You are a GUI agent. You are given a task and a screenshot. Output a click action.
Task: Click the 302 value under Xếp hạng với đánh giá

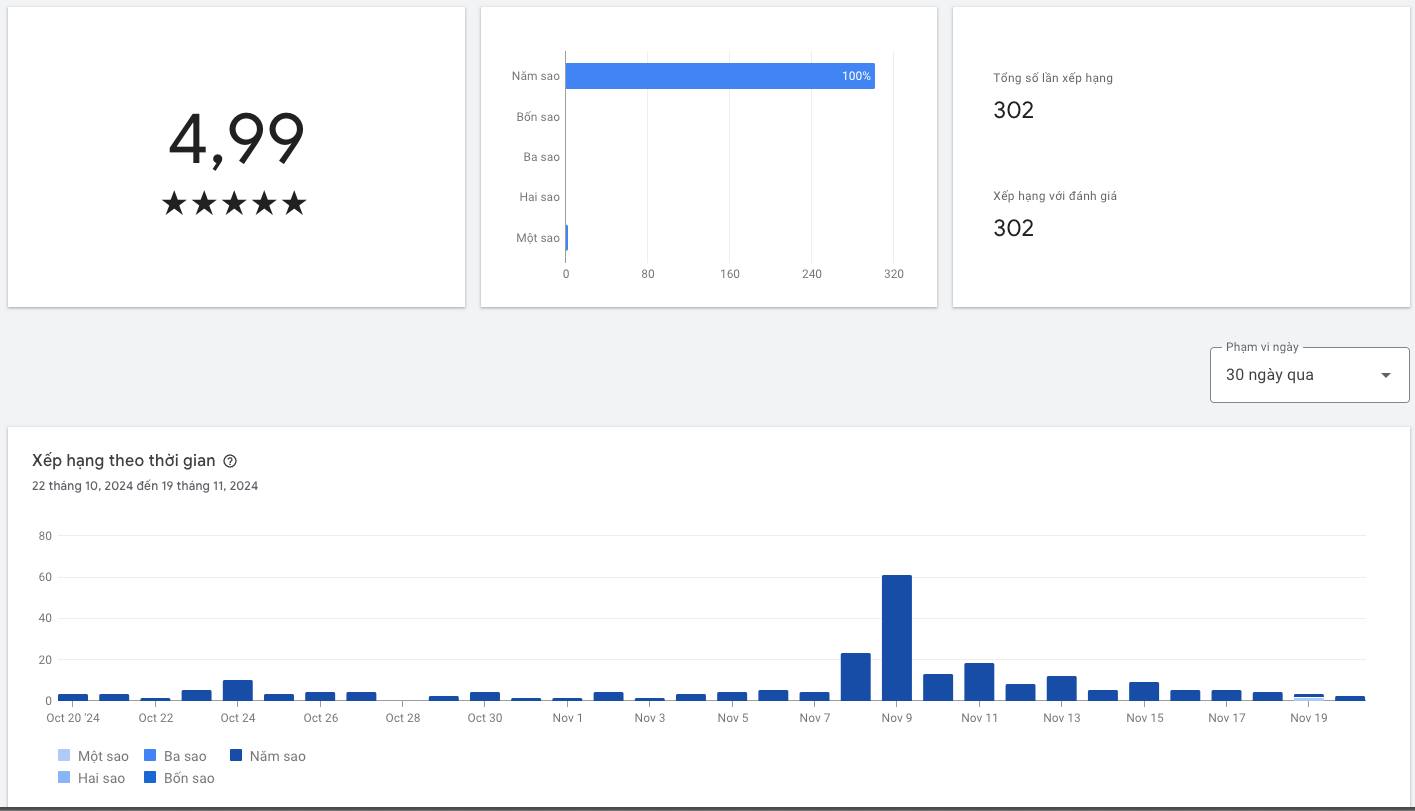point(1013,228)
